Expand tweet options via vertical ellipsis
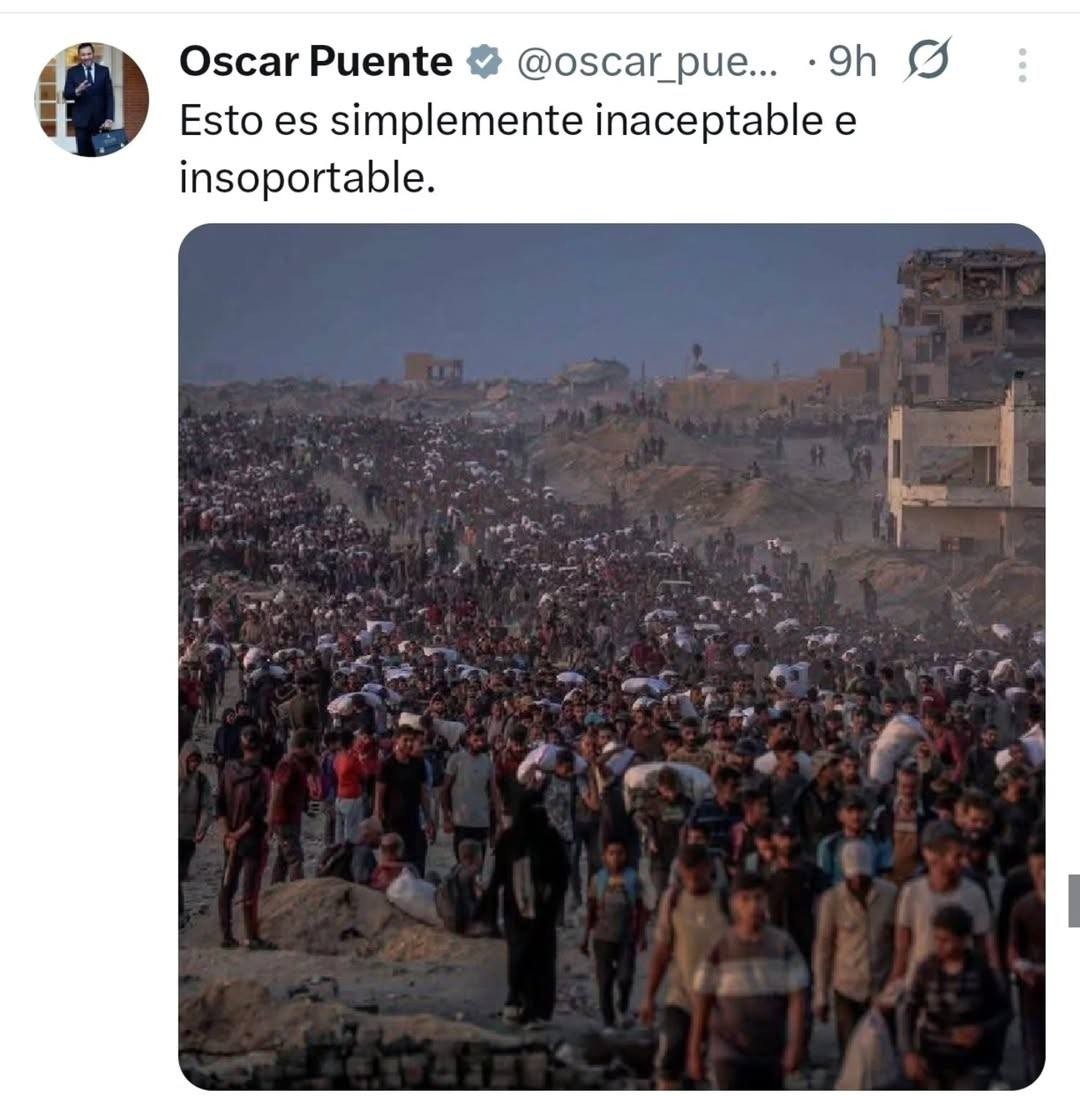Image resolution: width=1080 pixels, height=1096 pixels. 1021,65
